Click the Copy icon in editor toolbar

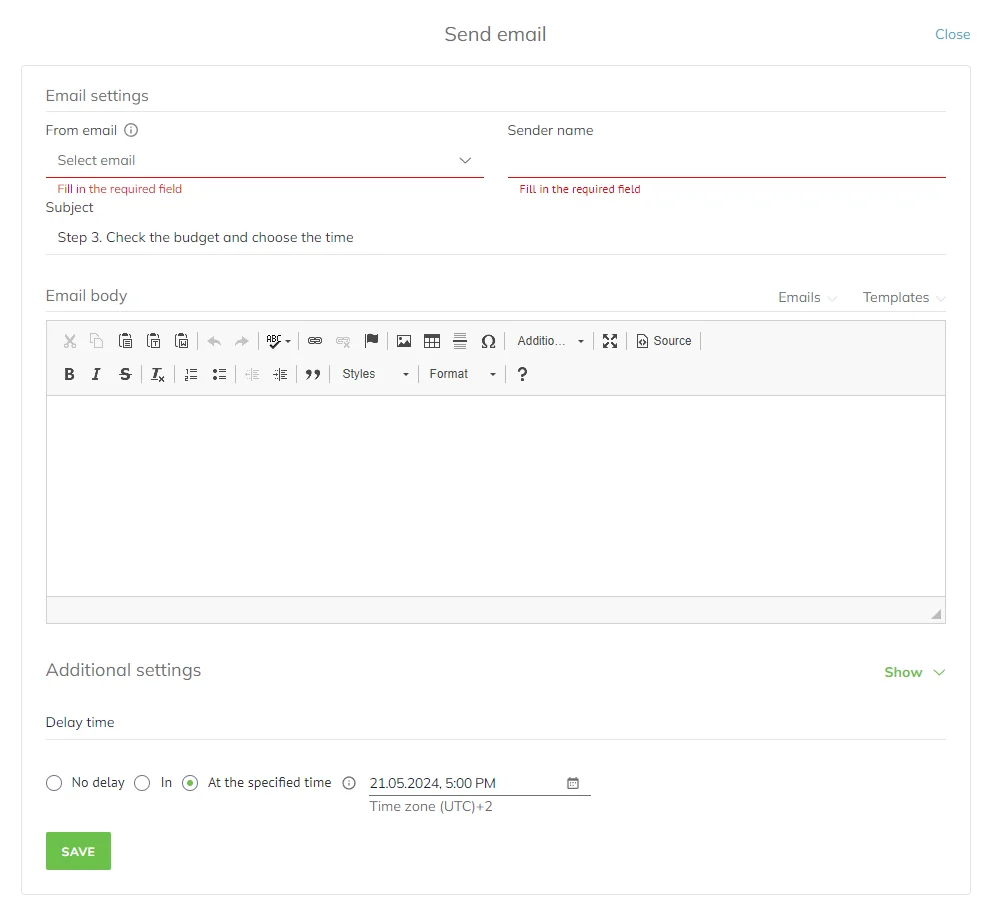[x=96, y=341]
